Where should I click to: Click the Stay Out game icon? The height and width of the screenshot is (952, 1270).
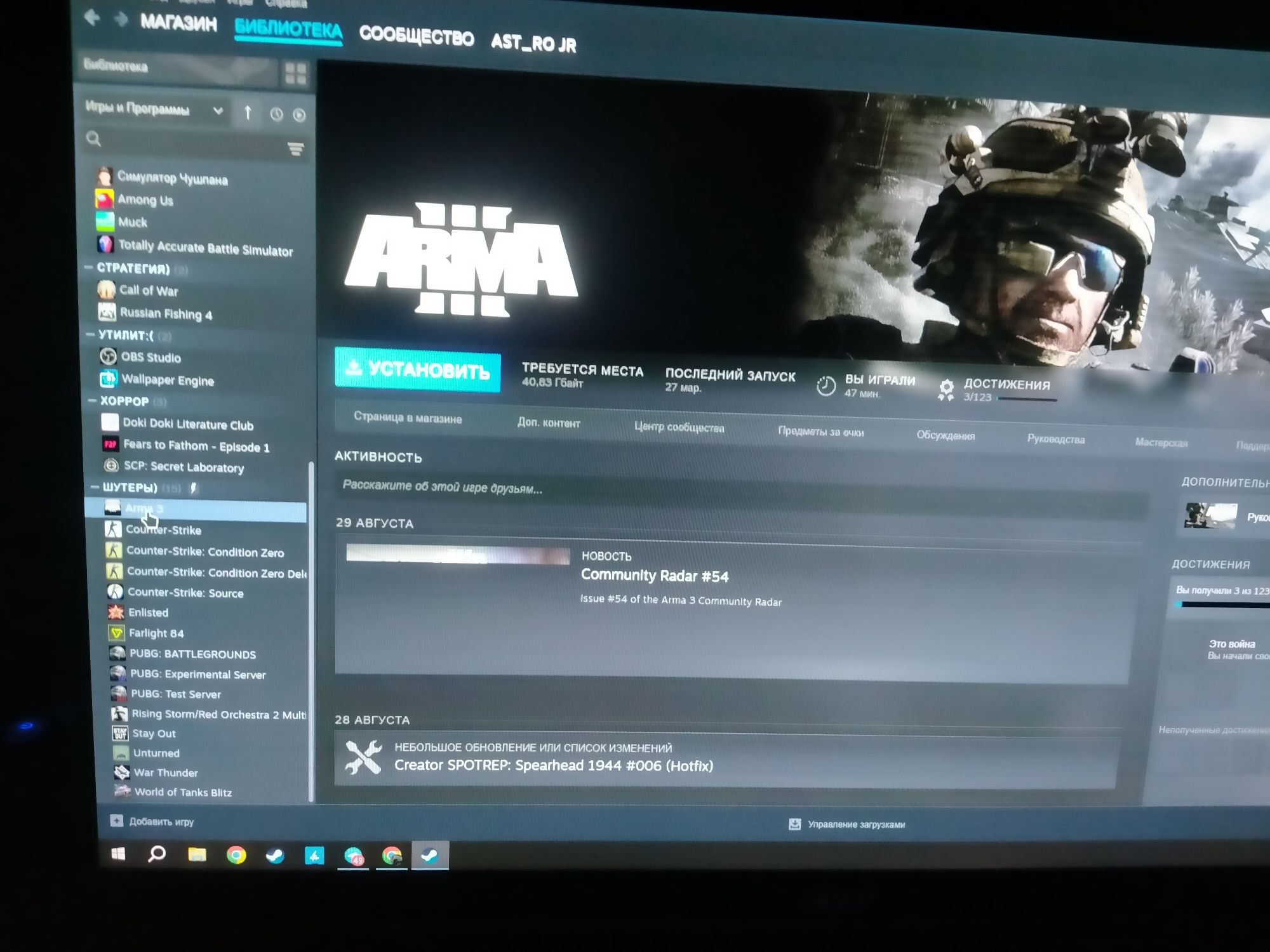point(120,732)
